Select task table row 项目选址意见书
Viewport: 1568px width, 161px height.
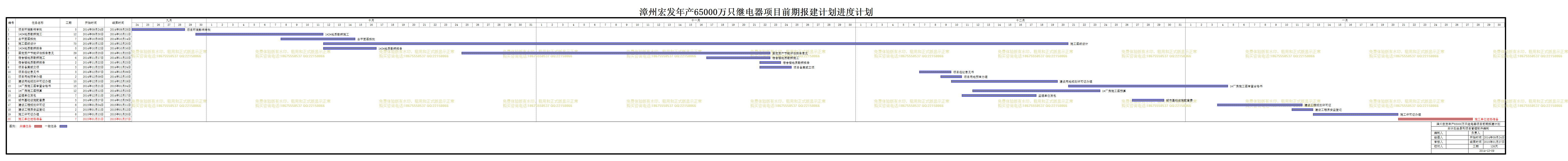tap(69, 72)
